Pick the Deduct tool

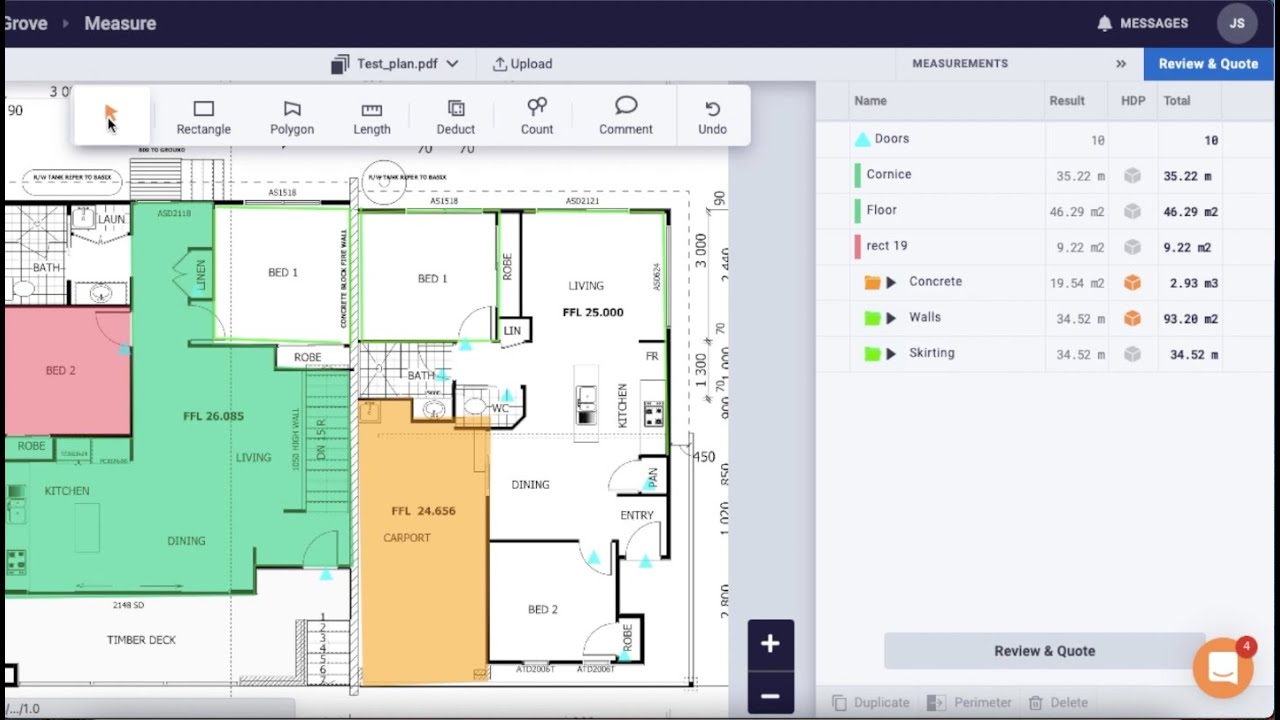pos(456,117)
